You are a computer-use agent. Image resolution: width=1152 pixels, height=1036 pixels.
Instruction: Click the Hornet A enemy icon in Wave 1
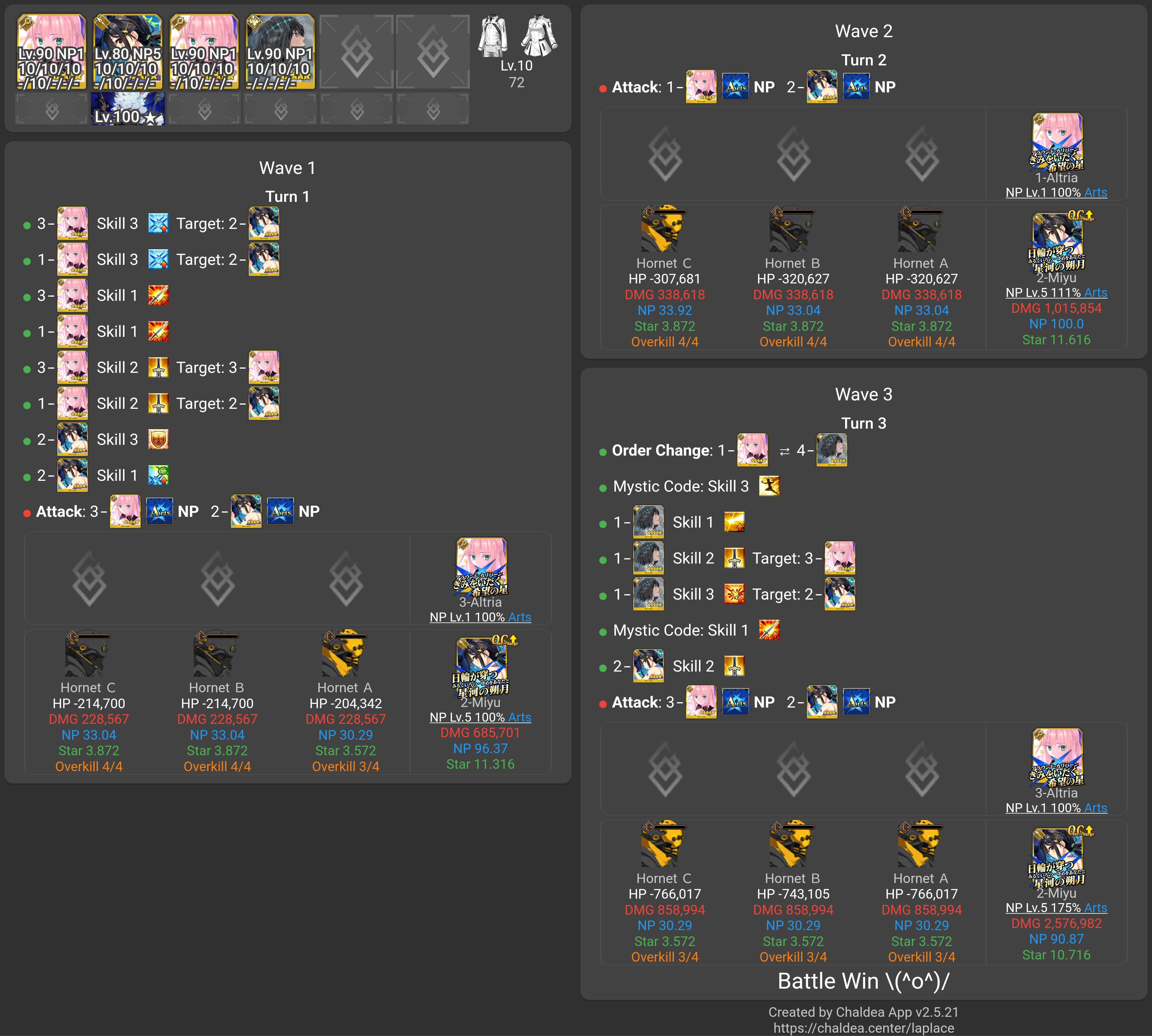coord(344,654)
